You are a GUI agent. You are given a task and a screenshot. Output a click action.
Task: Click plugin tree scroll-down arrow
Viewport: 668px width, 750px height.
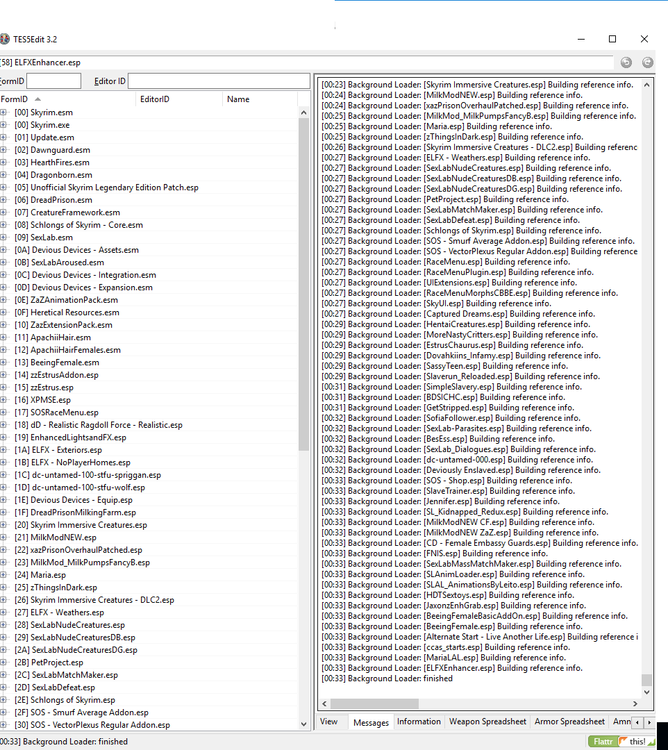304,724
